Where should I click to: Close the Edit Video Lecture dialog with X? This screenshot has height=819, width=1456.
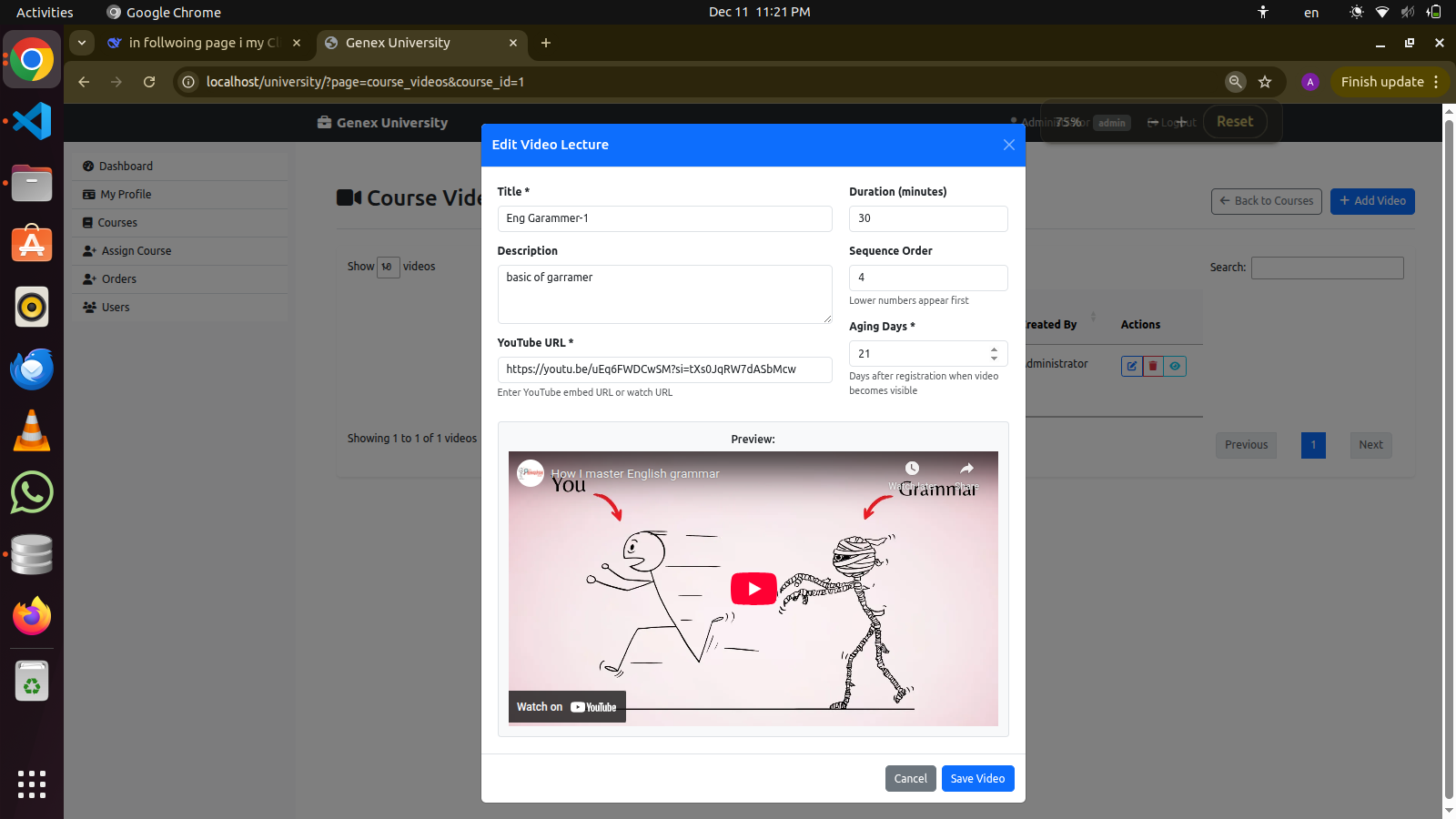pyautogui.click(x=1008, y=145)
